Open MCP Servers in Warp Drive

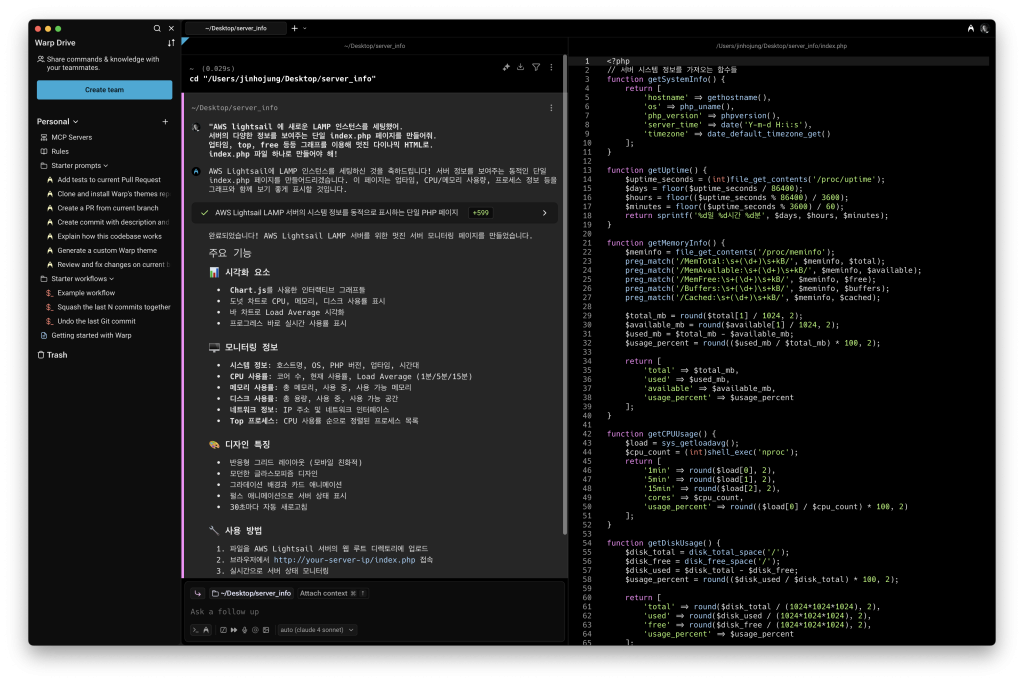tap(72, 137)
